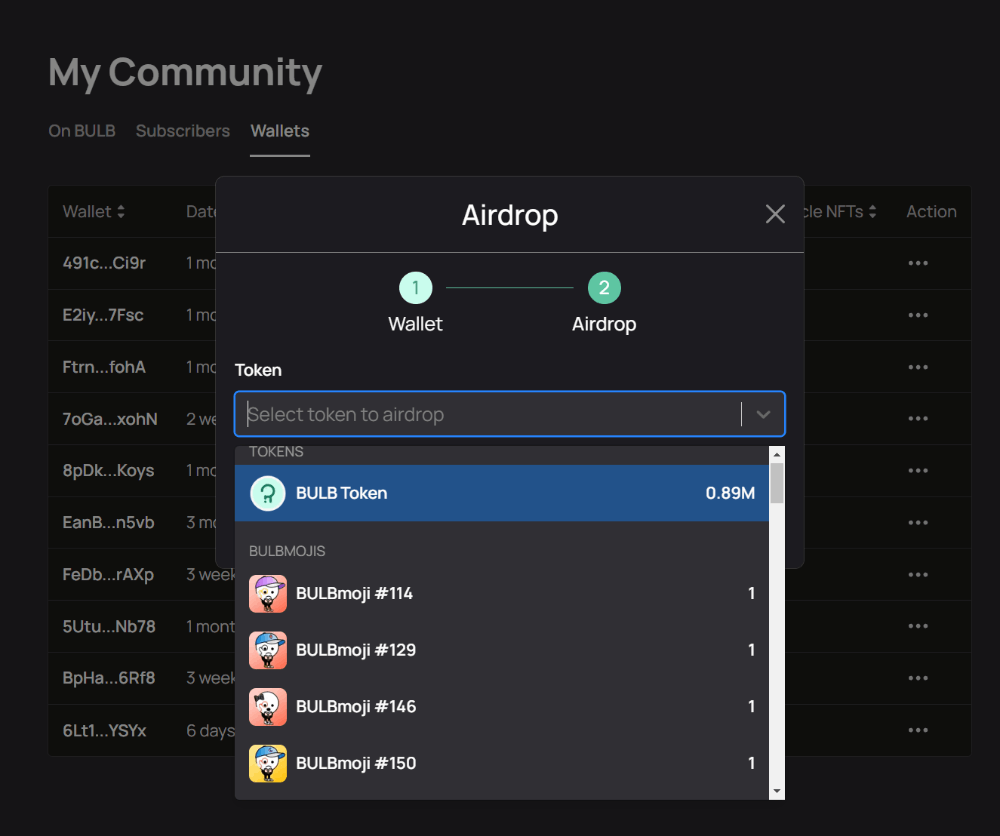
Task: Close the Airdrop dialog
Action: (775, 214)
